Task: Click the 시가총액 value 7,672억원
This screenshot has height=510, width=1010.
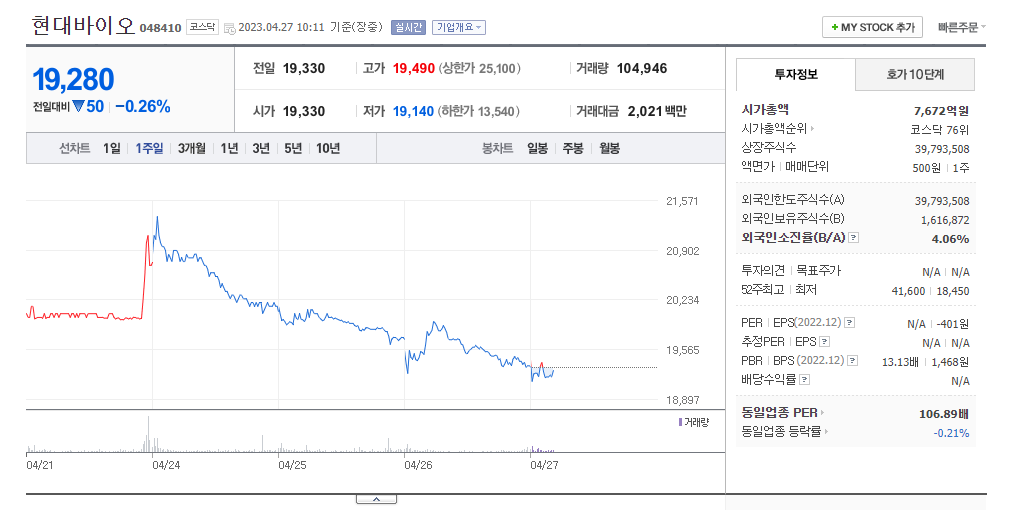Action: [941, 111]
